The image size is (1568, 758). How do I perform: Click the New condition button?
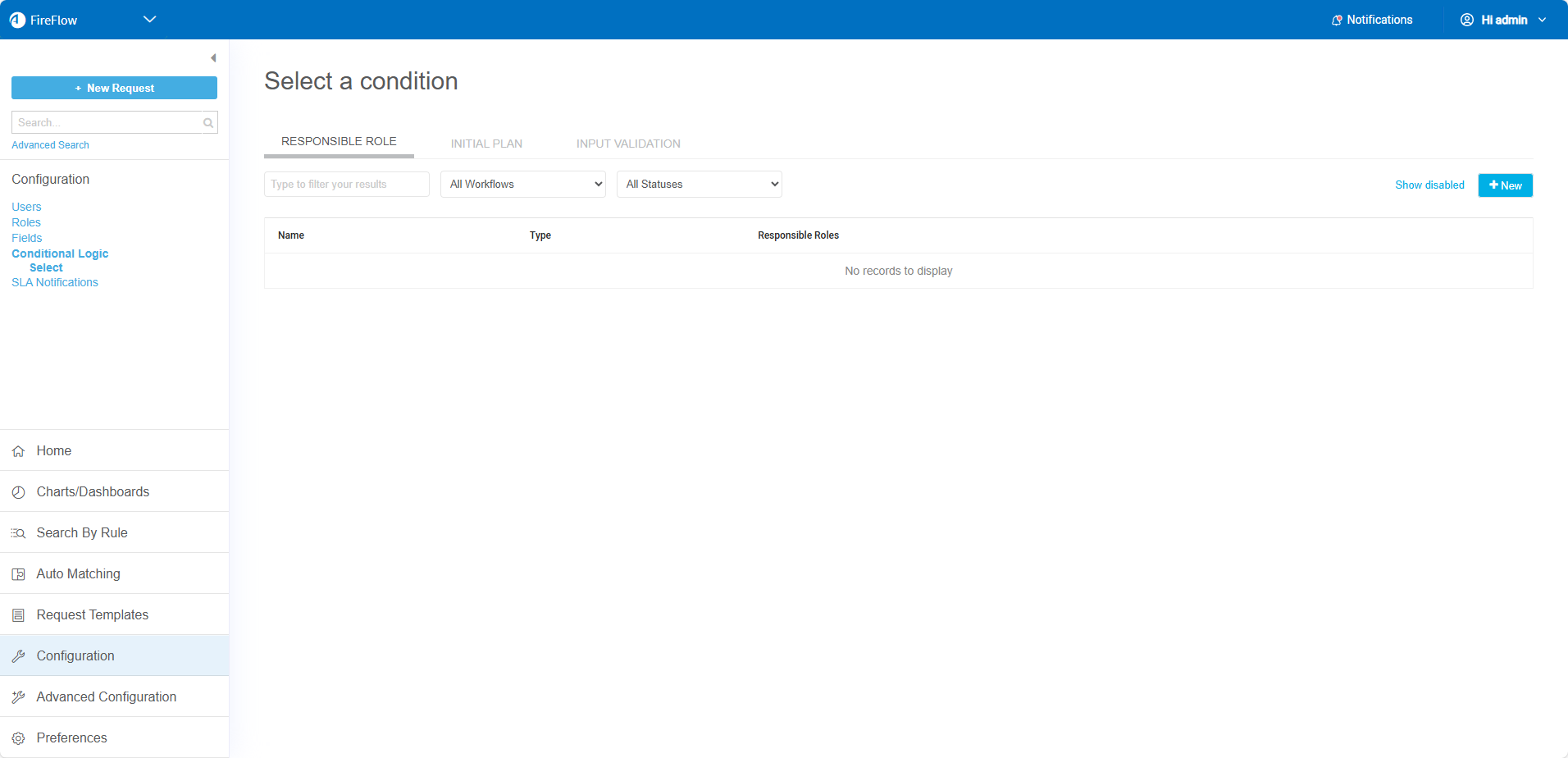click(x=1505, y=185)
